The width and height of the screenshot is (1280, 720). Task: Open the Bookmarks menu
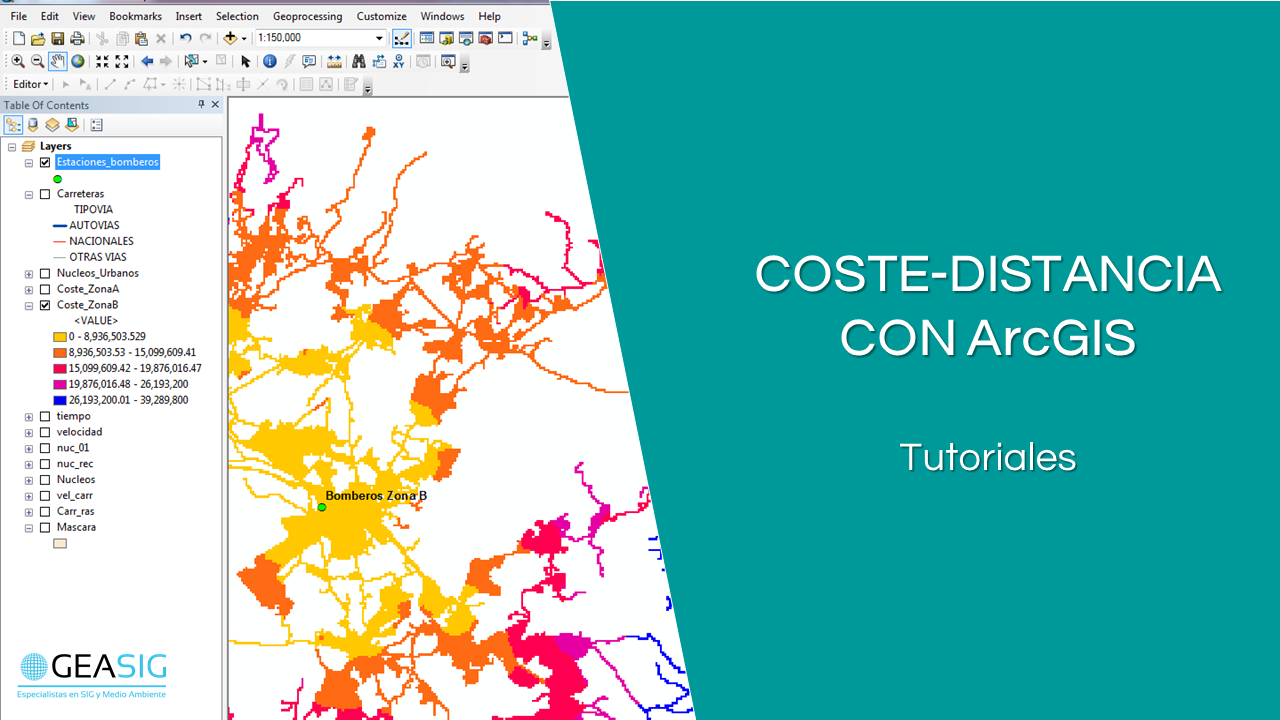coord(135,16)
